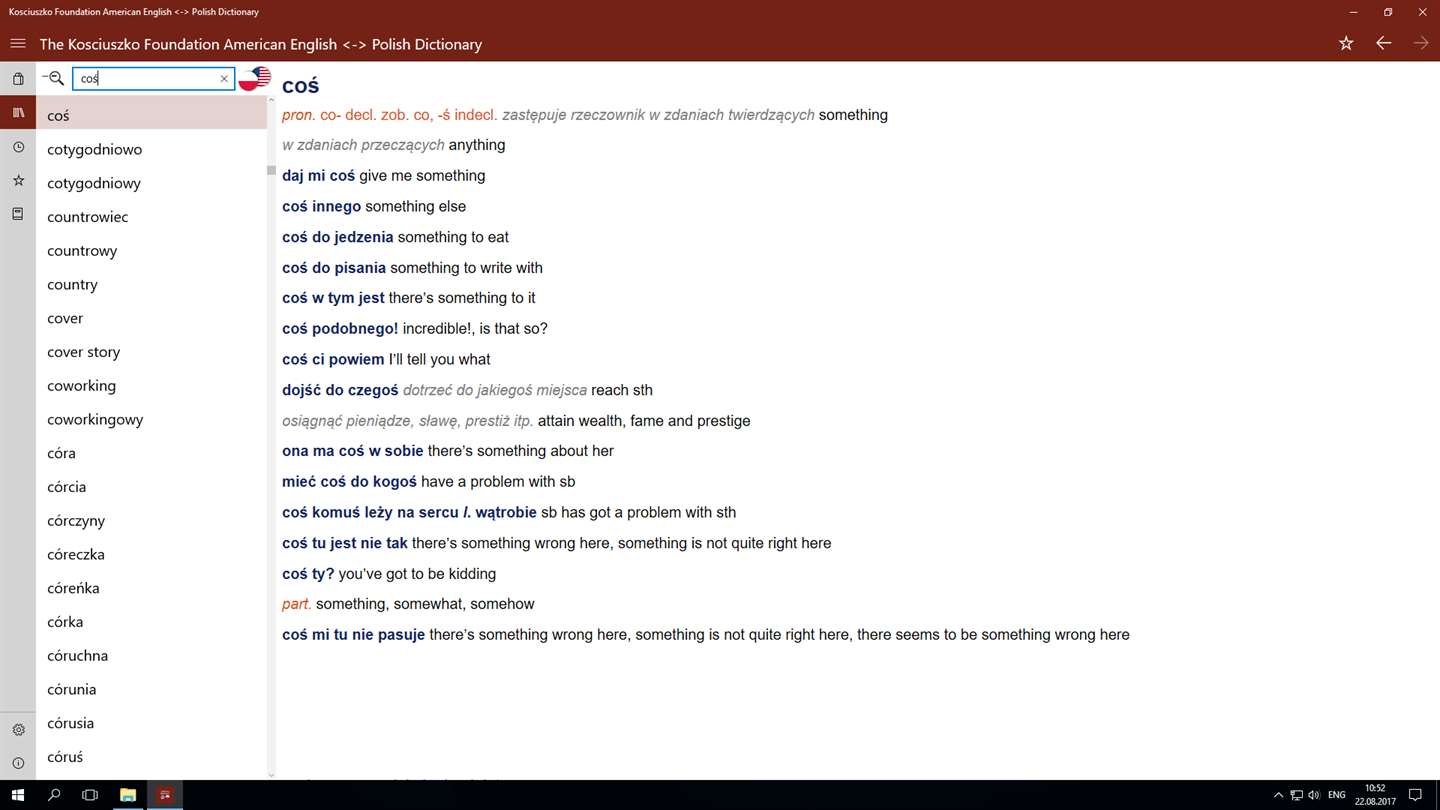
Task: Click the dictionary app taskbar icon
Action: click(x=165, y=795)
